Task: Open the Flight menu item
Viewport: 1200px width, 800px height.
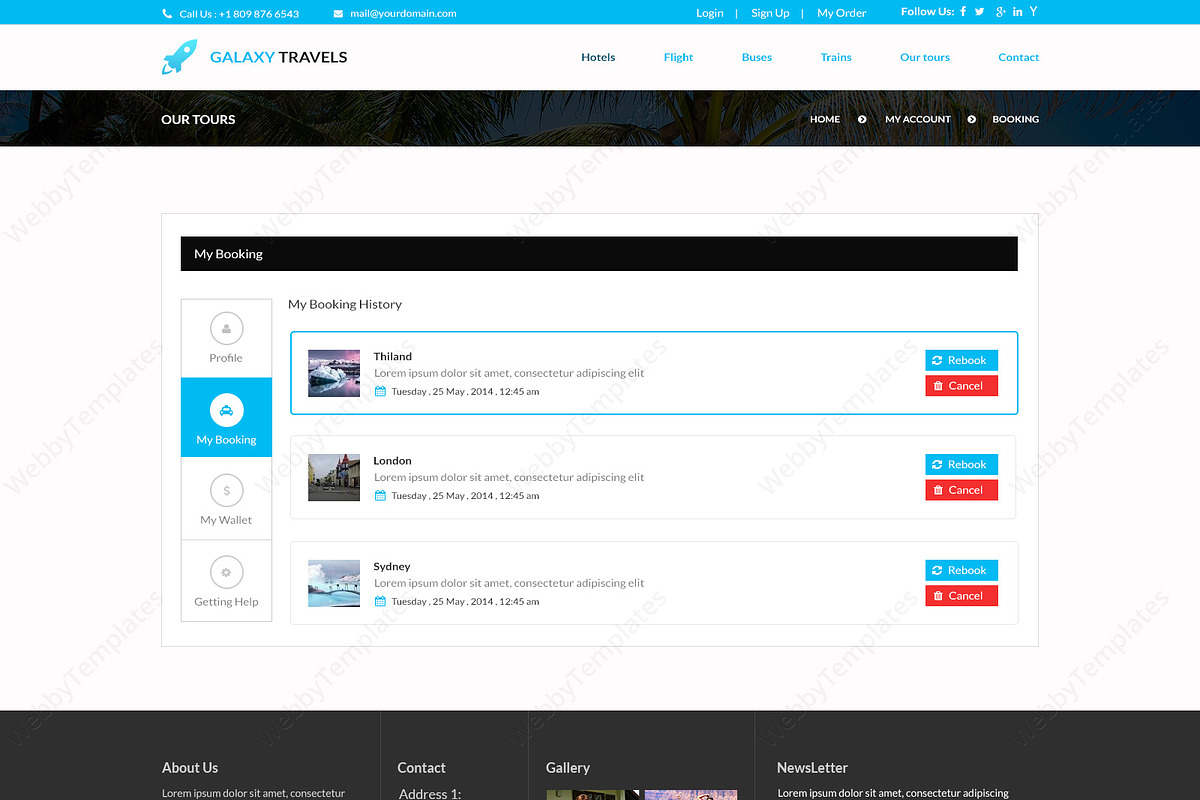Action: (x=678, y=57)
